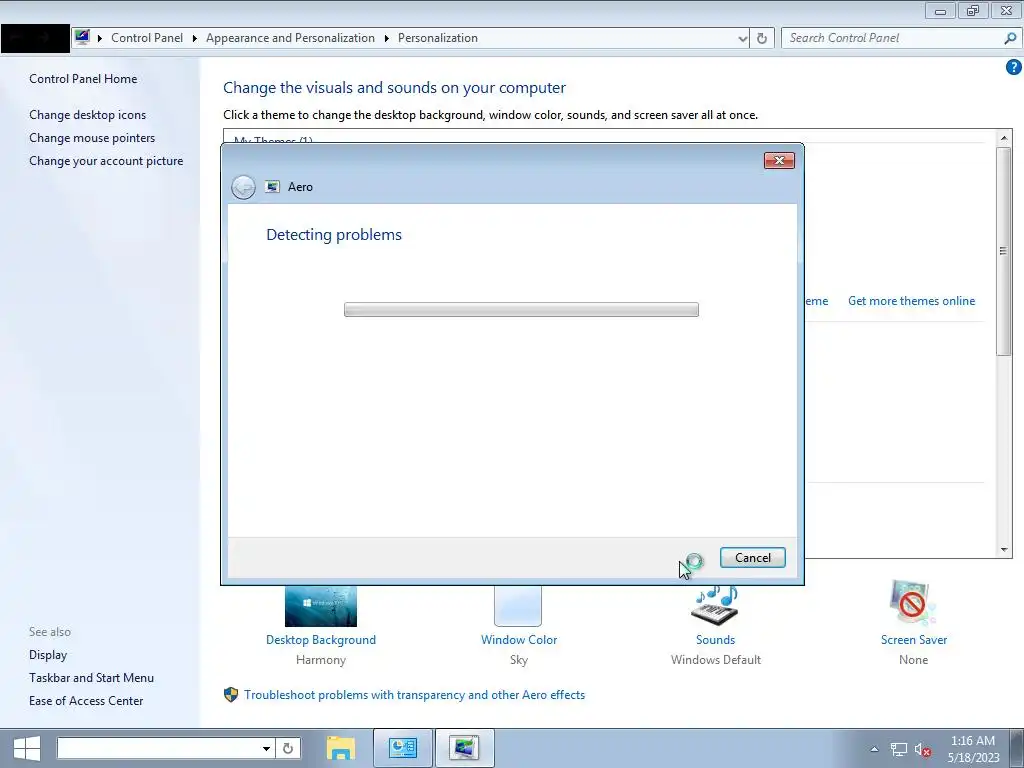
Task: Click the shield icon beside troubleshoot link
Action: 231,695
